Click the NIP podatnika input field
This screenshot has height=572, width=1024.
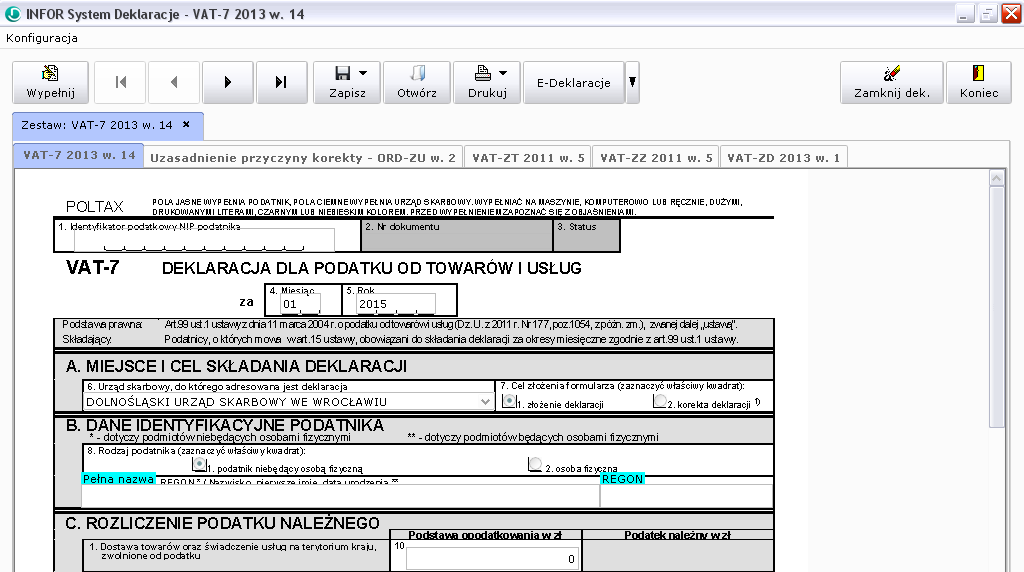coord(204,240)
